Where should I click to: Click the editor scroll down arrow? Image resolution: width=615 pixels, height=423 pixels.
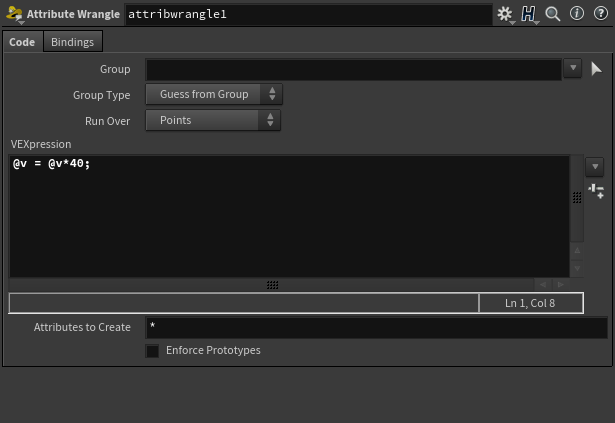click(577, 269)
